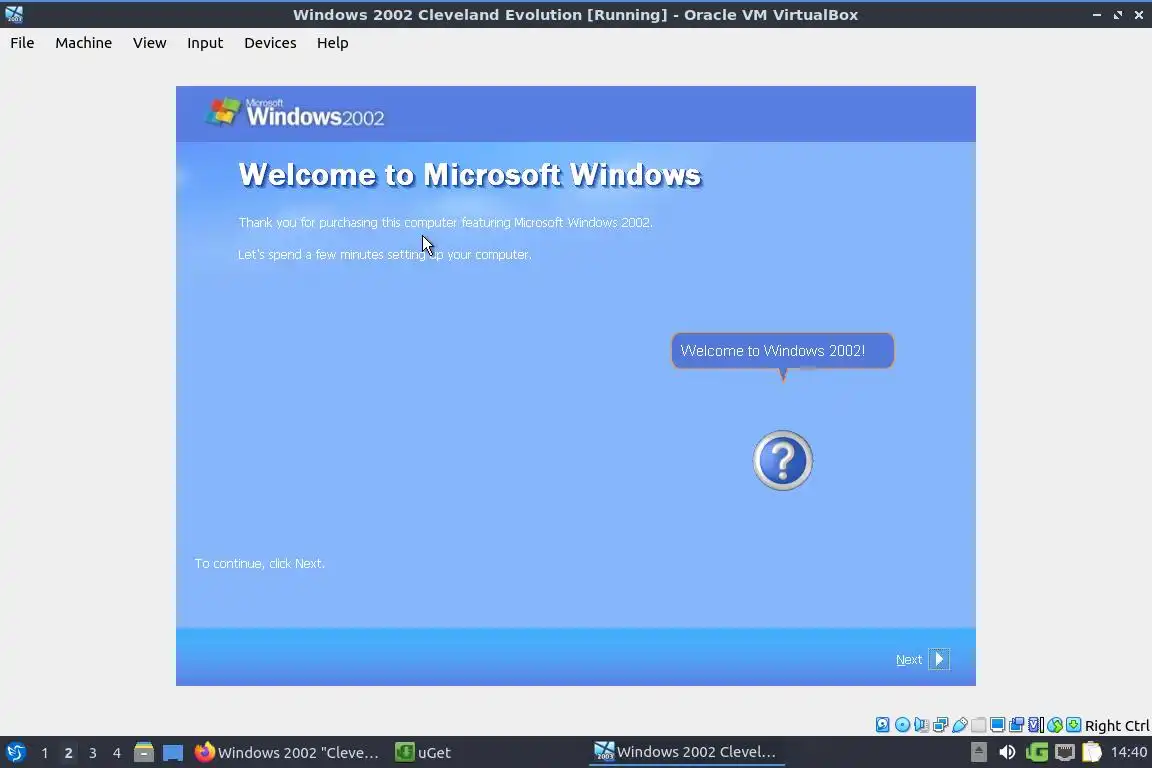
Task: Click the eject removable media tray icon
Action: pyautogui.click(x=979, y=753)
